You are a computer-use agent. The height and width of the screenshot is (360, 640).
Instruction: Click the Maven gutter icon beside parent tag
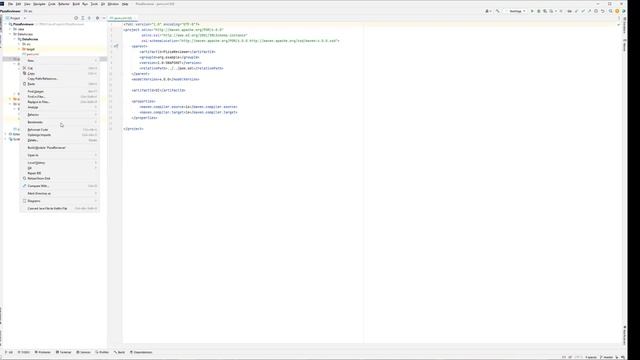(116, 46)
